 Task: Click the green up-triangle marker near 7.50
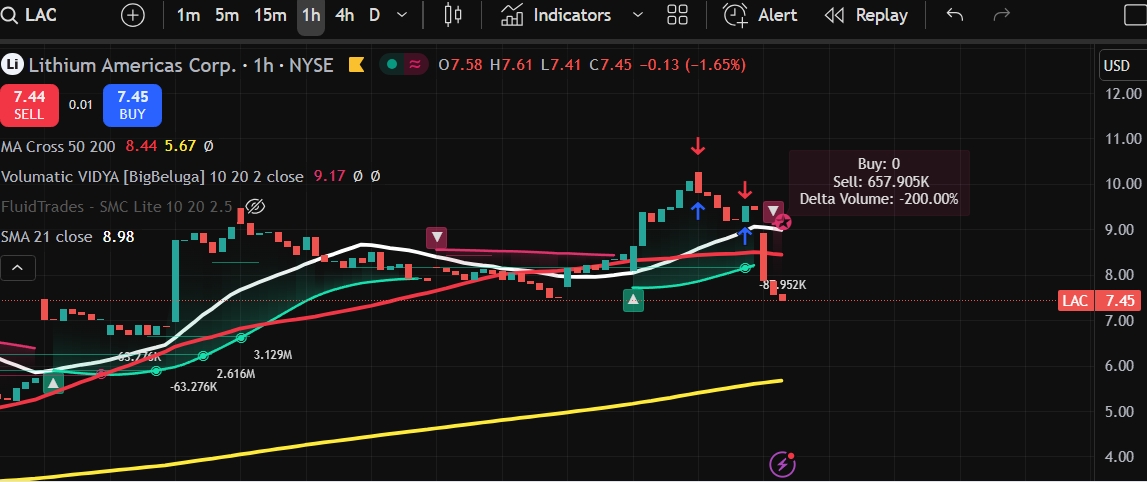coord(633,300)
